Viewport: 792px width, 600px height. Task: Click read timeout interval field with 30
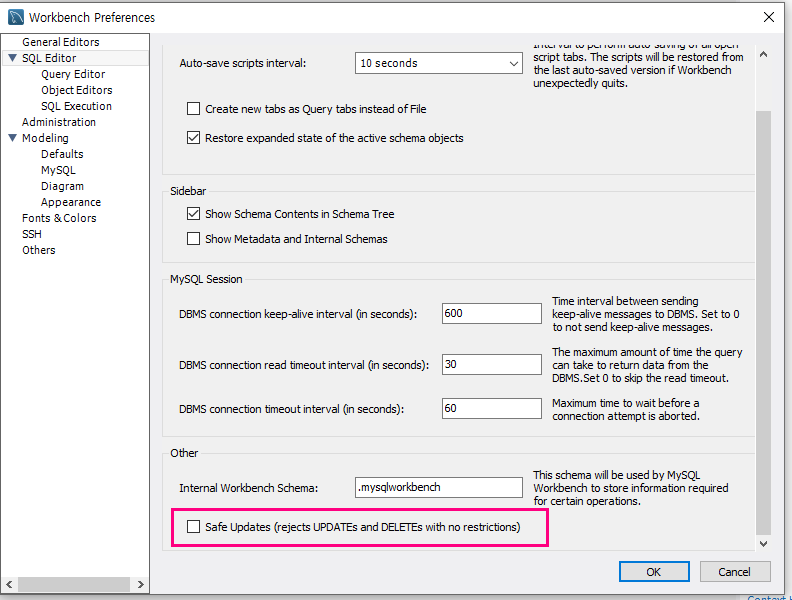click(x=491, y=364)
